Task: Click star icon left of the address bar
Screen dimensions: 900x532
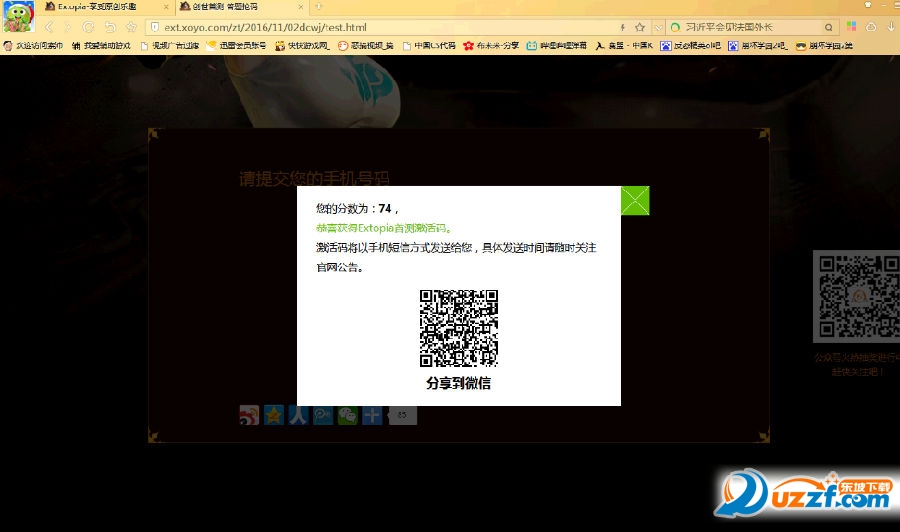Action: pyautogui.click(x=131, y=27)
